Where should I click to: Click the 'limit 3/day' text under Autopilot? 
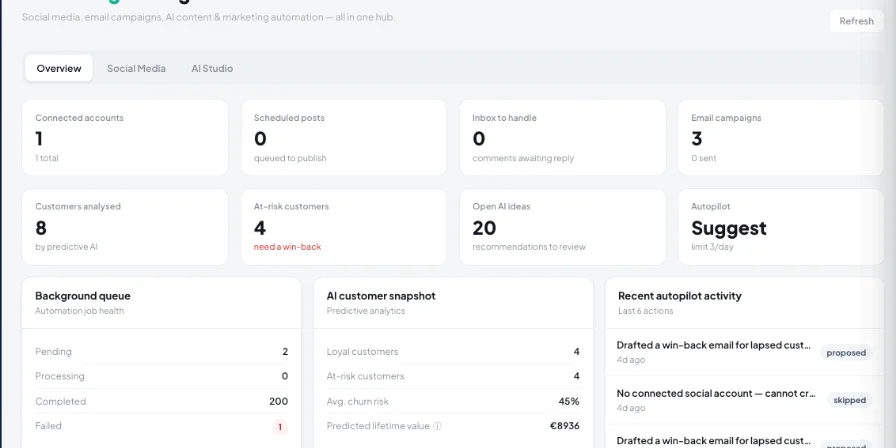[x=712, y=247]
